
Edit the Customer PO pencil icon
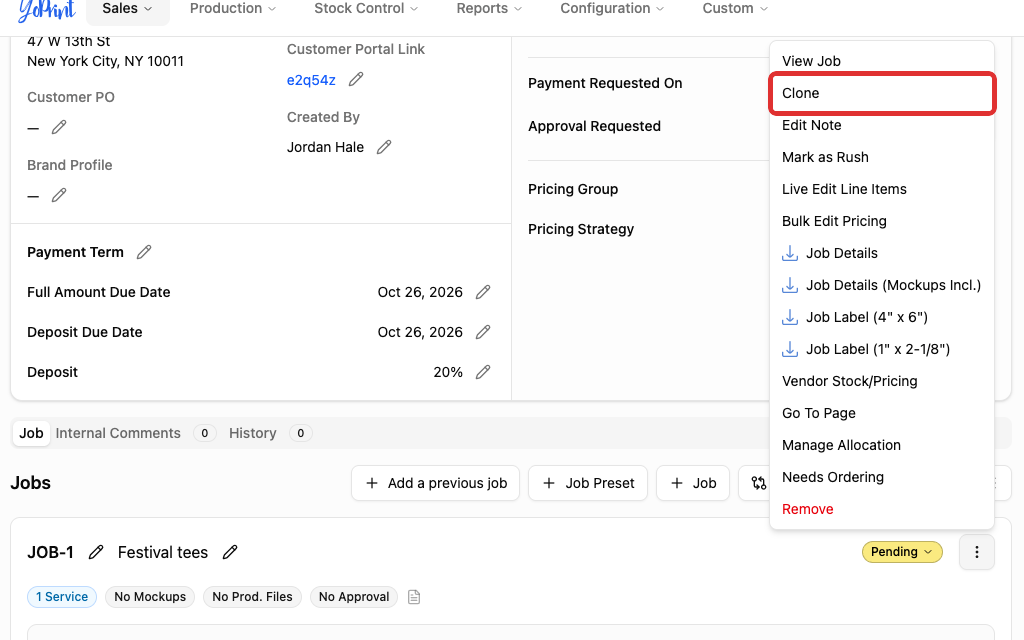tap(59, 127)
